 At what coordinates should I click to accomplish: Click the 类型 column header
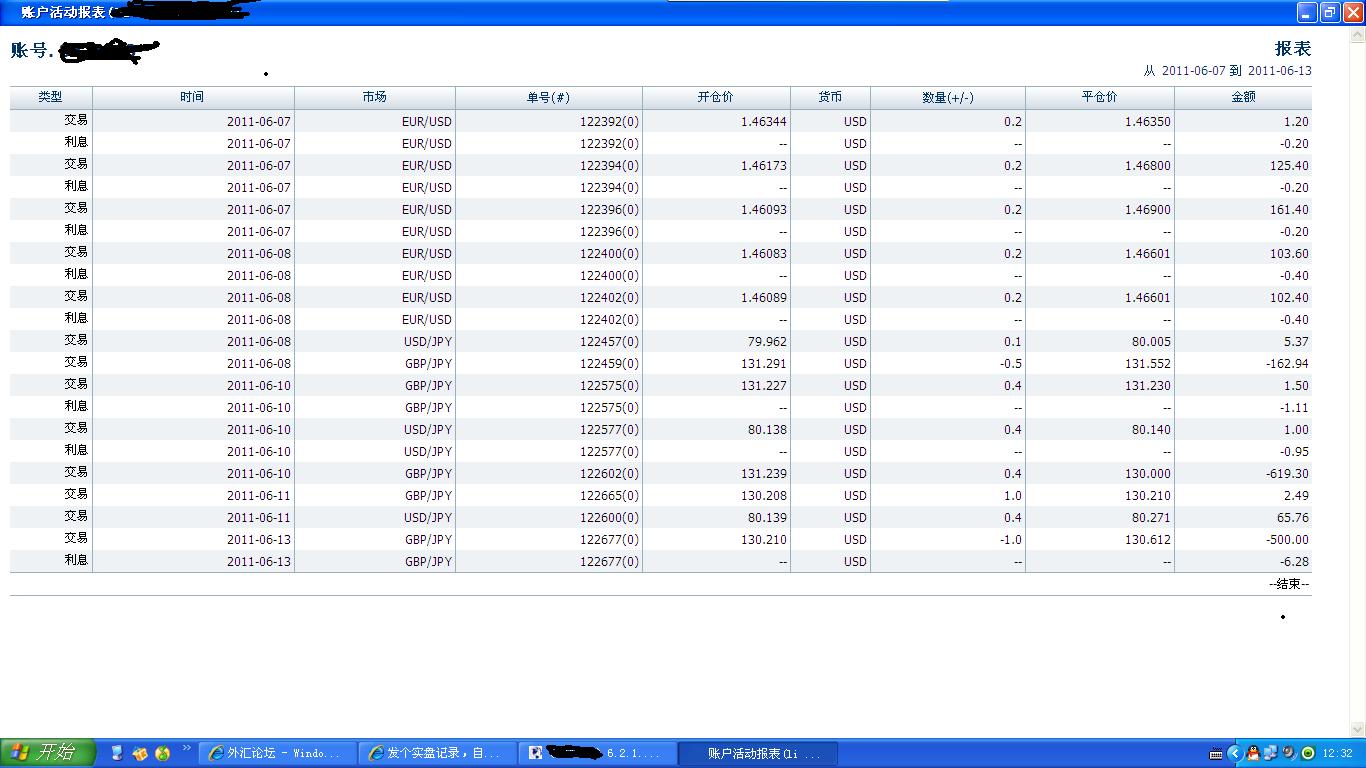pyautogui.click(x=51, y=97)
